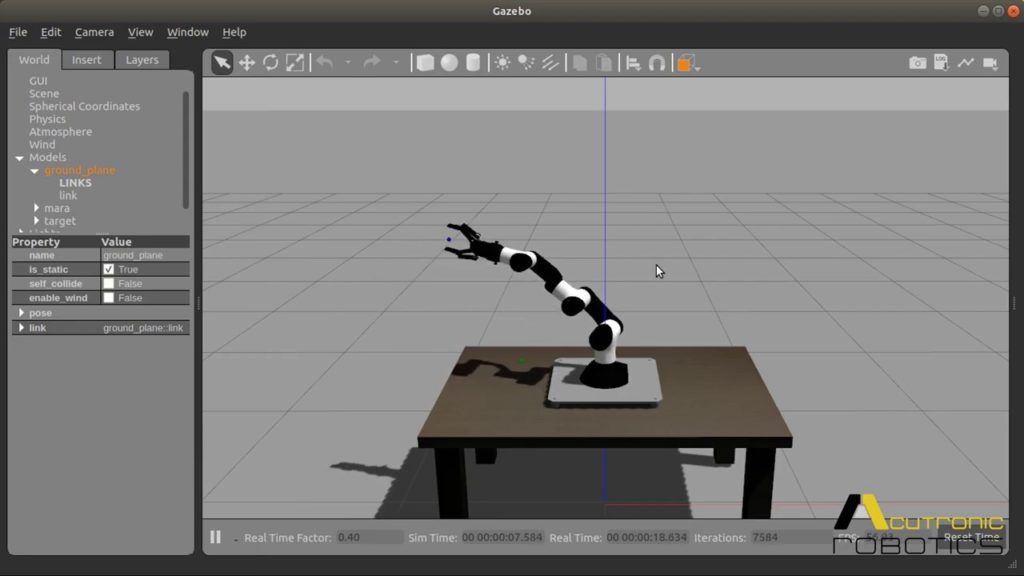Take a screenshot with the camera icon
This screenshot has height=576, width=1024.
(918, 62)
